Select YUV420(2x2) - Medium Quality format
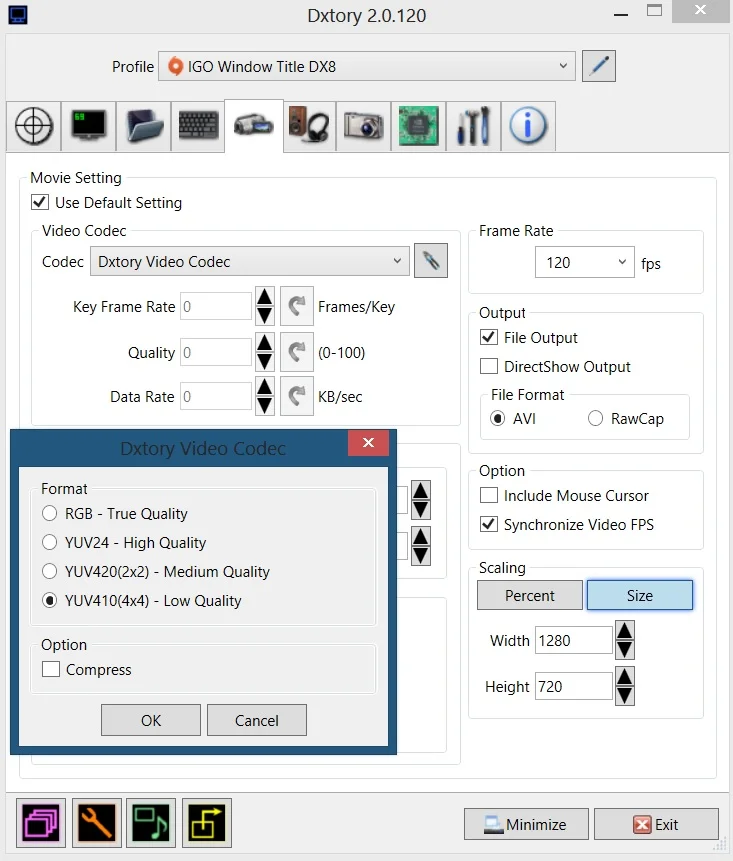Image resolution: width=733 pixels, height=861 pixels. [x=49, y=572]
